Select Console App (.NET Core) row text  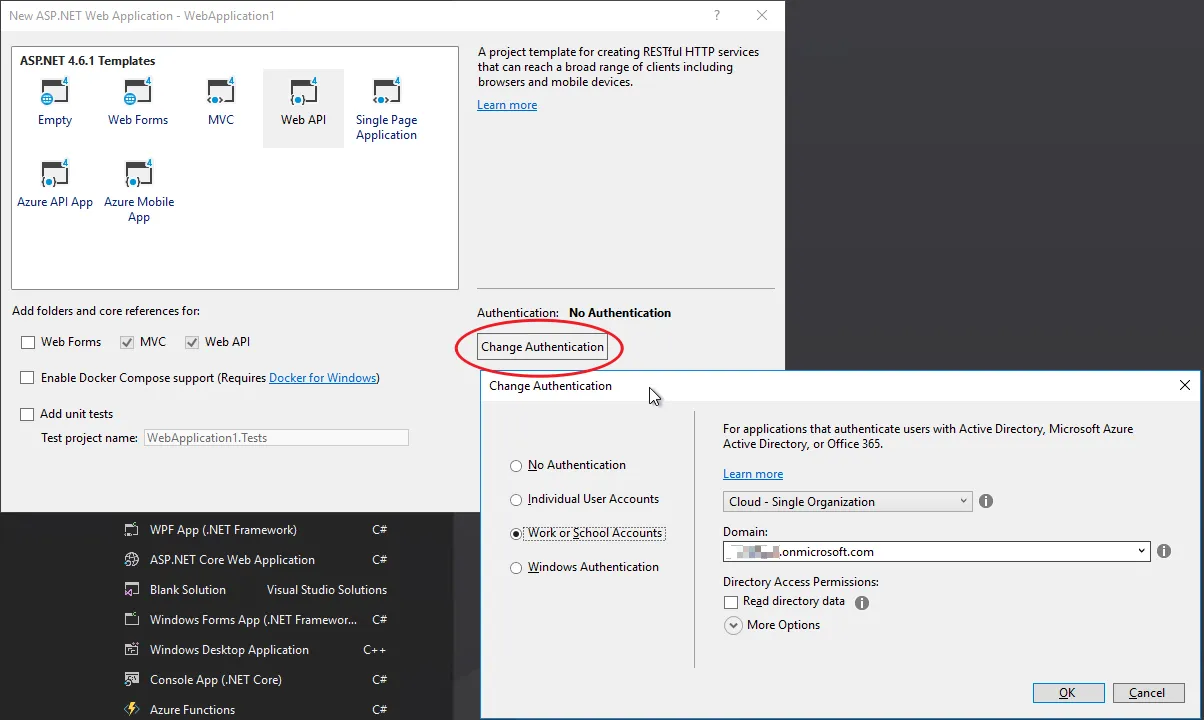(x=216, y=680)
